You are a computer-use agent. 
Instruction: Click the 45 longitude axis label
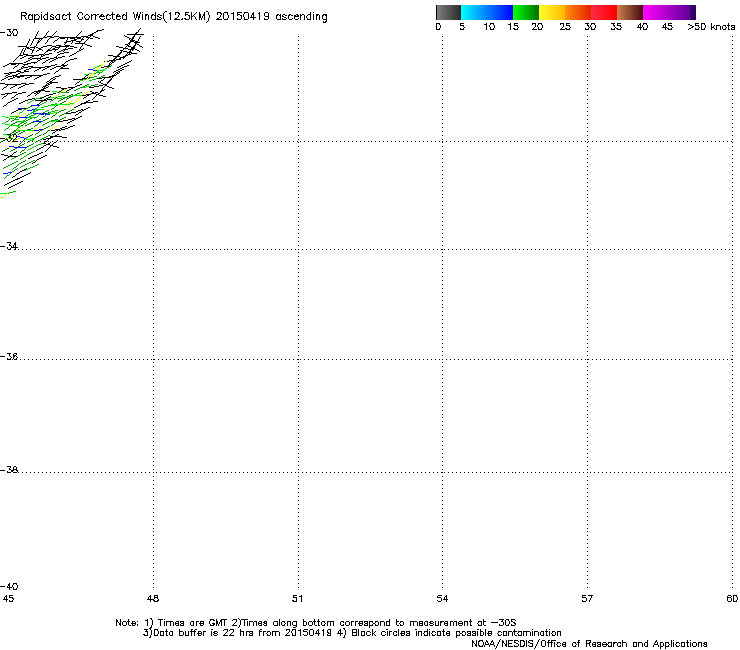[x=8, y=599]
